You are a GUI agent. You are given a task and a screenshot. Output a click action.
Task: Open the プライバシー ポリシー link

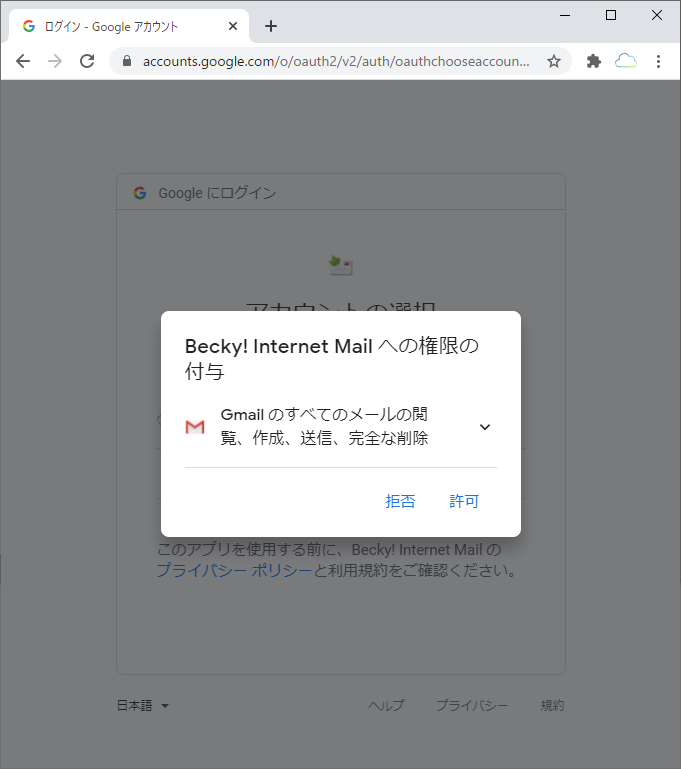pos(234,570)
